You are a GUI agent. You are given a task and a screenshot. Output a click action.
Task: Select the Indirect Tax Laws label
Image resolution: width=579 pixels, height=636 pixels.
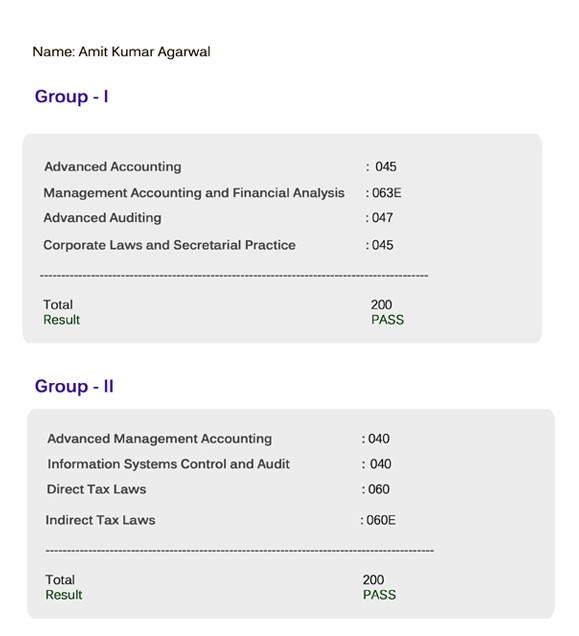click(100, 520)
